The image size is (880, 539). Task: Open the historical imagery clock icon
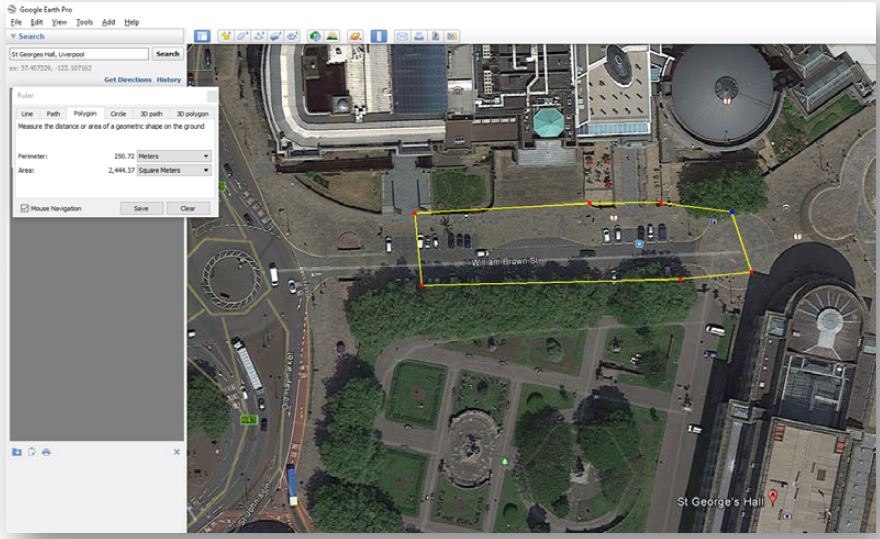click(x=315, y=36)
